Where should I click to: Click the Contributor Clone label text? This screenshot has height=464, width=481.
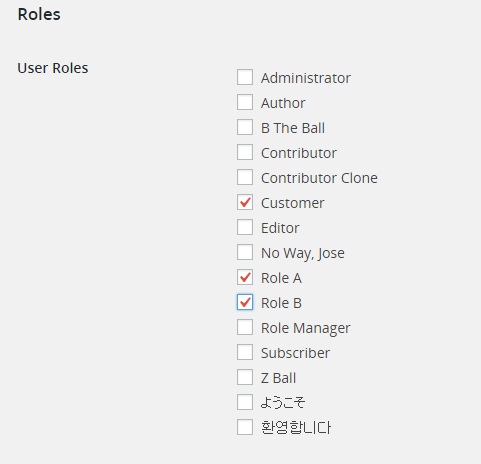tap(319, 178)
